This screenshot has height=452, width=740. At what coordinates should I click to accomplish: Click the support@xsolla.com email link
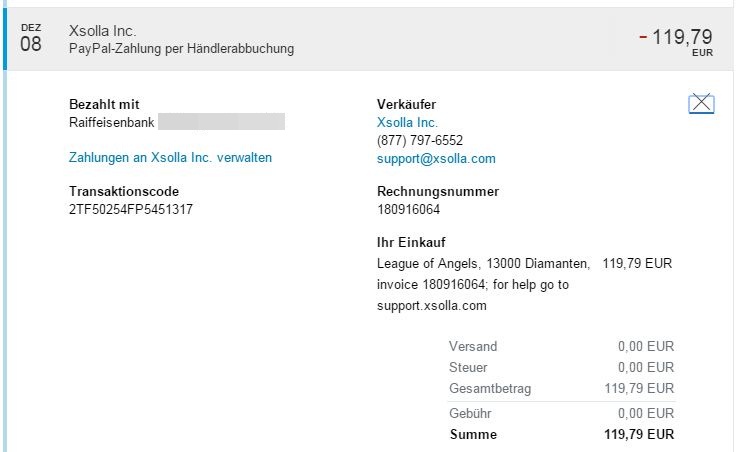coord(436,158)
